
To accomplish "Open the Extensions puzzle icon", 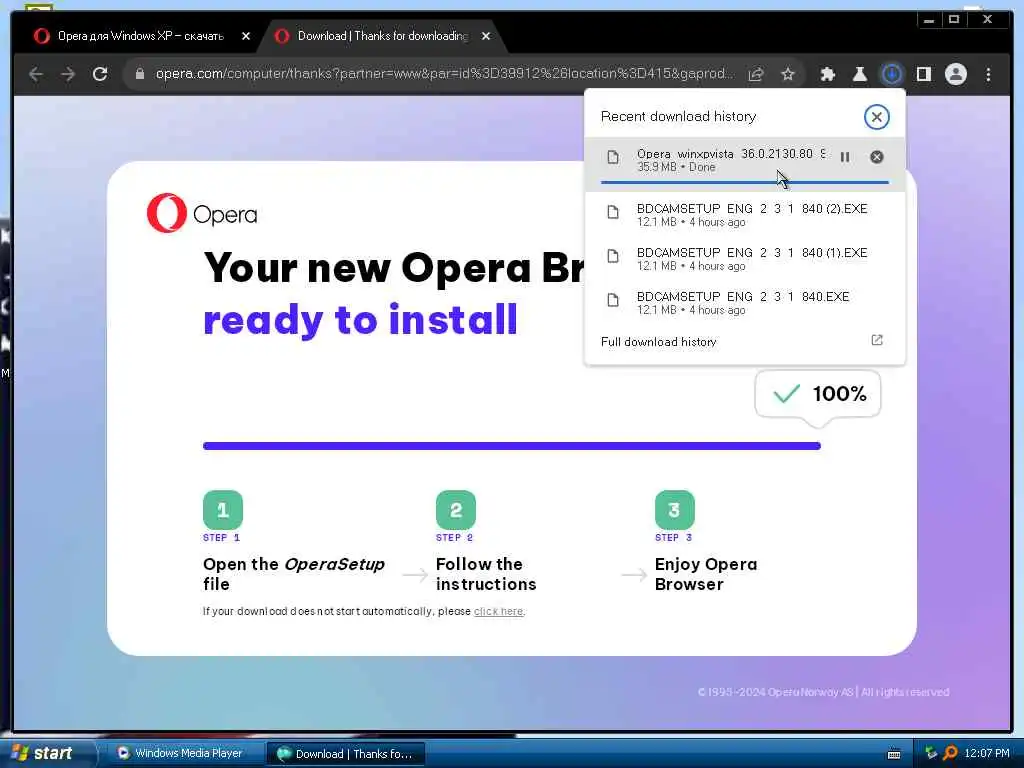I will coord(827,74).
